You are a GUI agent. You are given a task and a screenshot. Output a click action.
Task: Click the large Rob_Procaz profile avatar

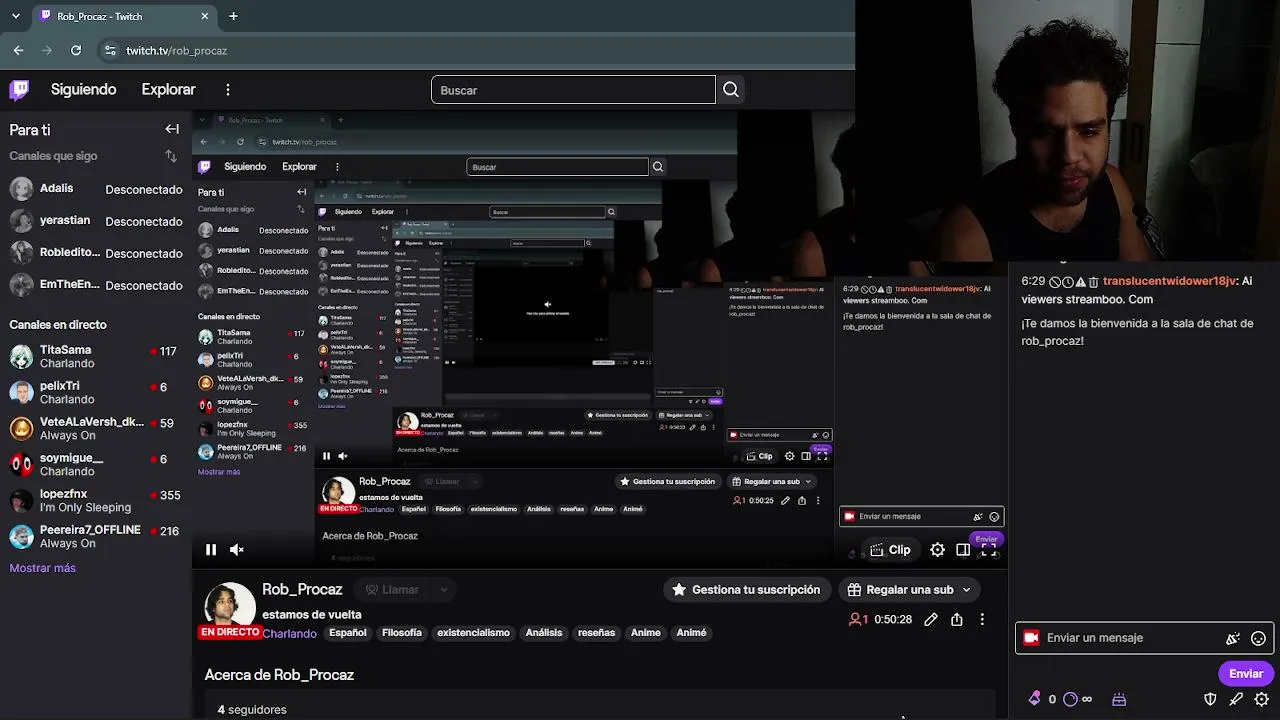pyautogui.click(x=230, y=606)
